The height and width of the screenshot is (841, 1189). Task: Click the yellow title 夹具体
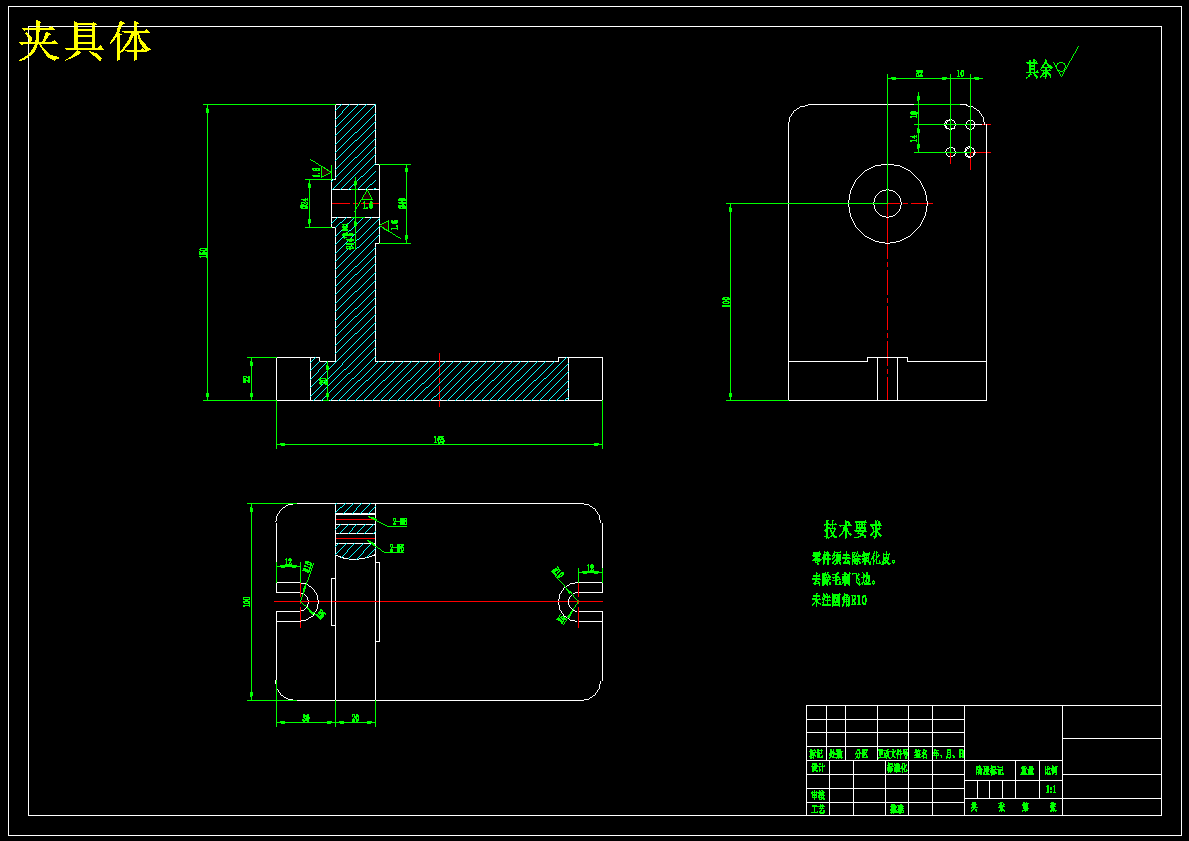[85, 42]
